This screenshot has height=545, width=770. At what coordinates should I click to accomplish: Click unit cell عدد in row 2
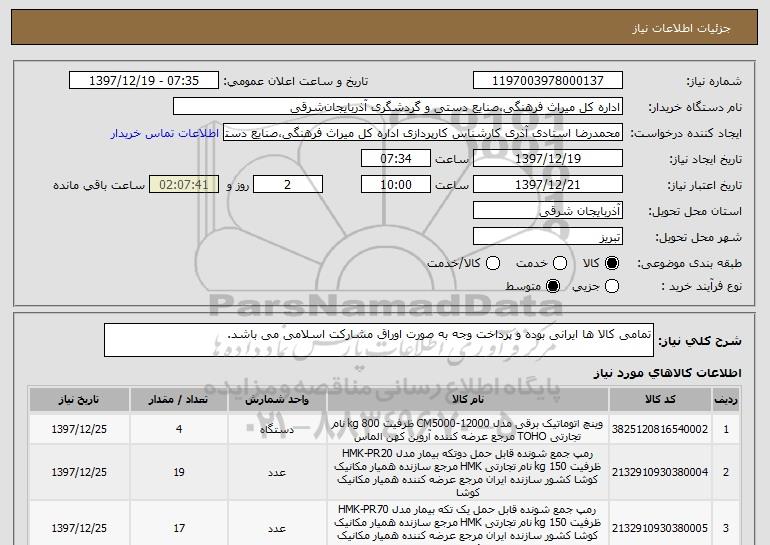coord(277,472)
